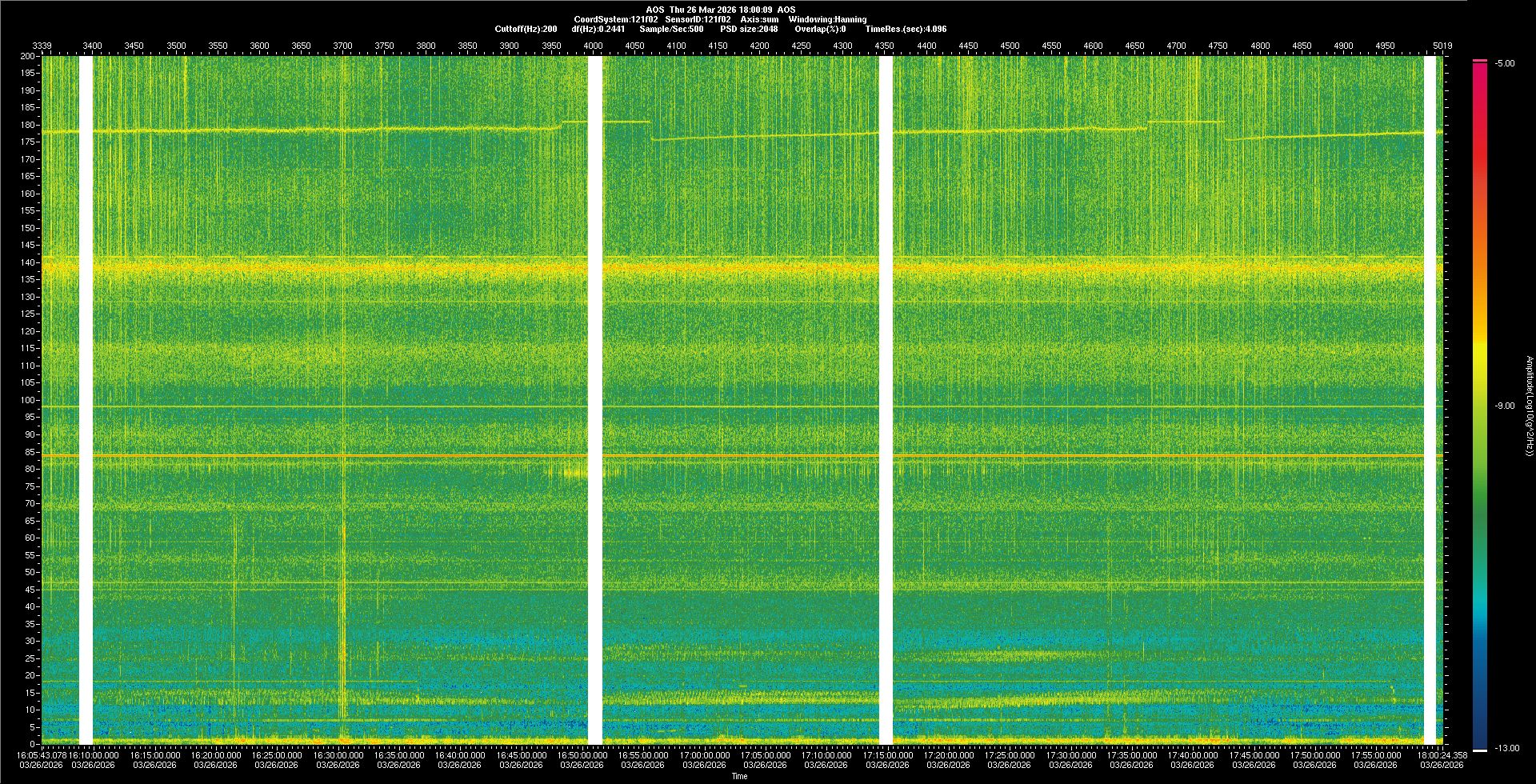
Task: Select the -13.00 colorbar minimum label
Action: pos(1506,748)
